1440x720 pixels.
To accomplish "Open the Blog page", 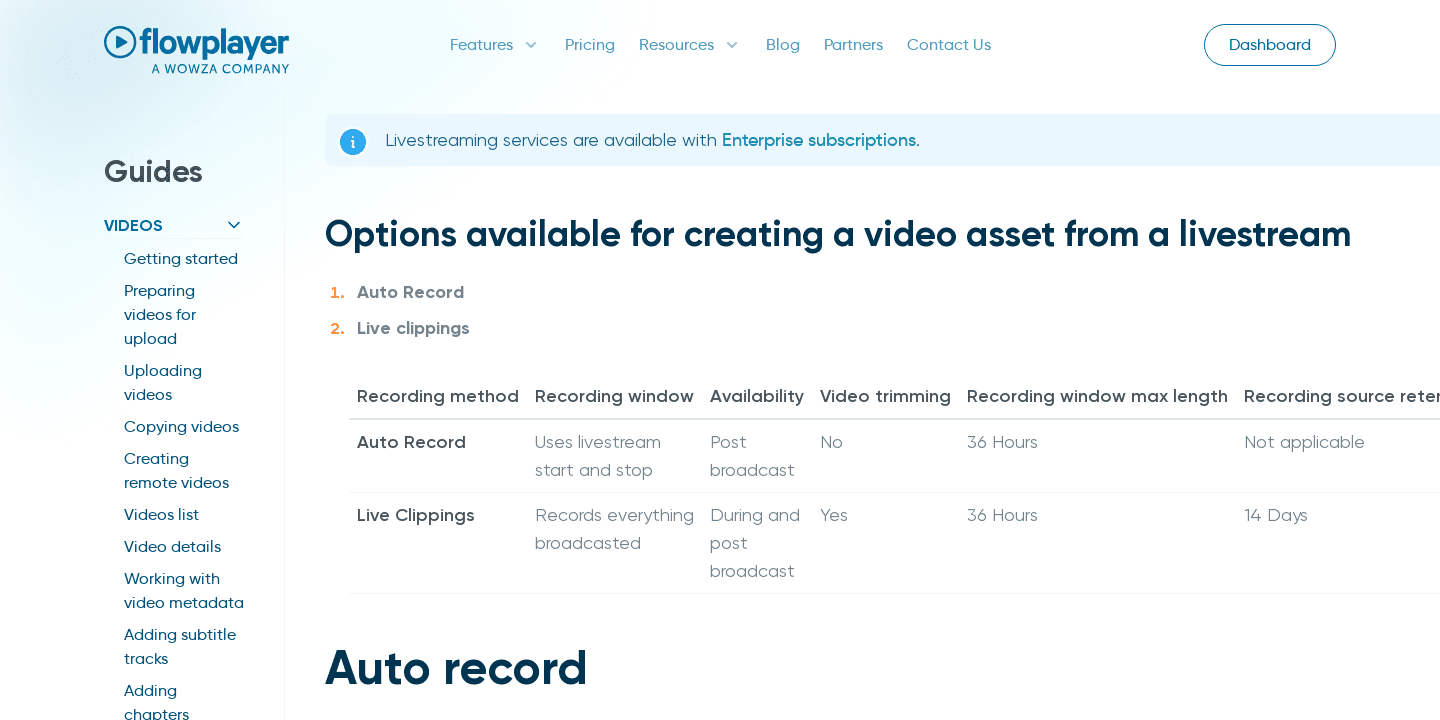I will (783, 45).
